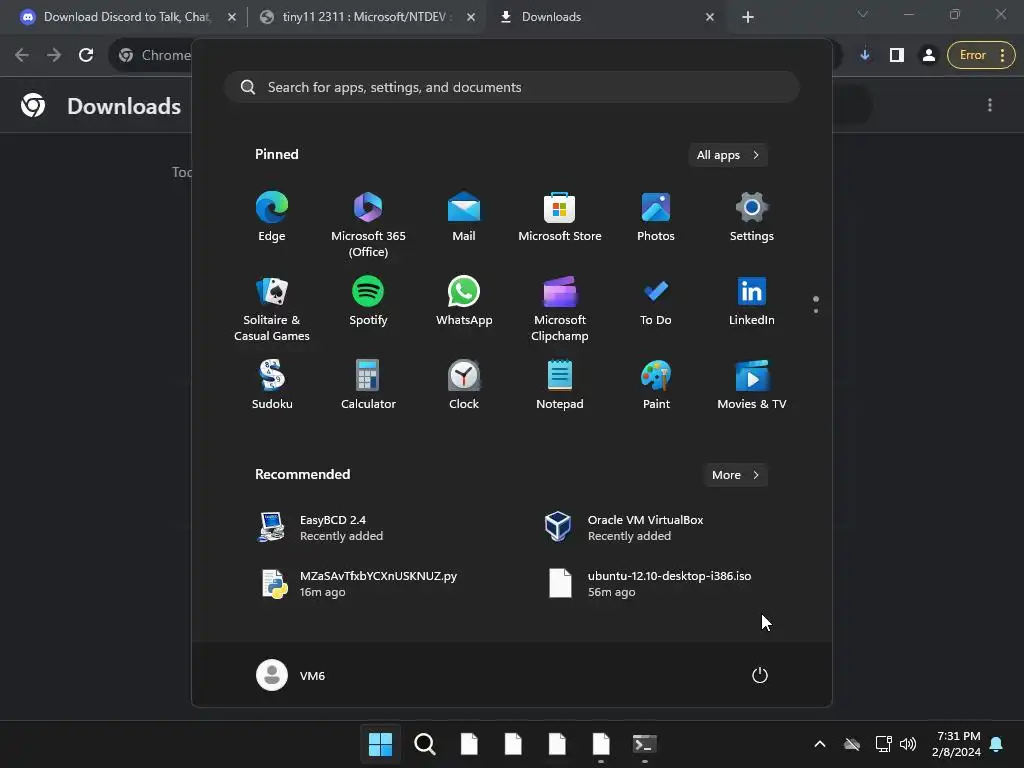Launch Solitaire & Casual Games

(x=272, y=310)
